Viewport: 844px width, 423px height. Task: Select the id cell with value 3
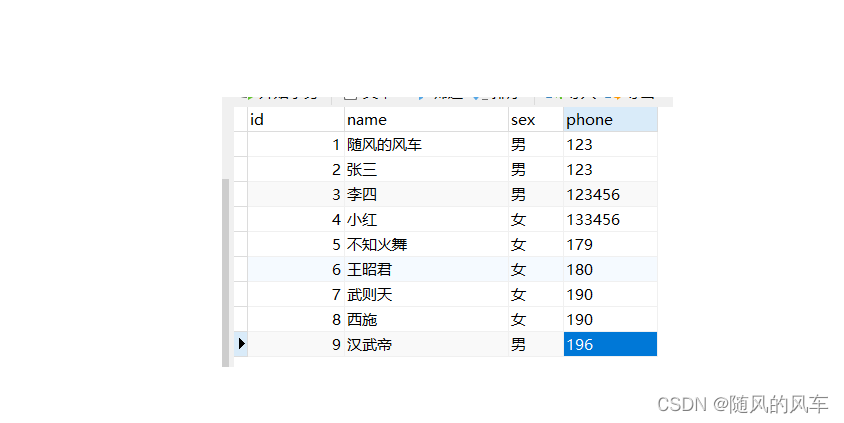click(296, 194)
